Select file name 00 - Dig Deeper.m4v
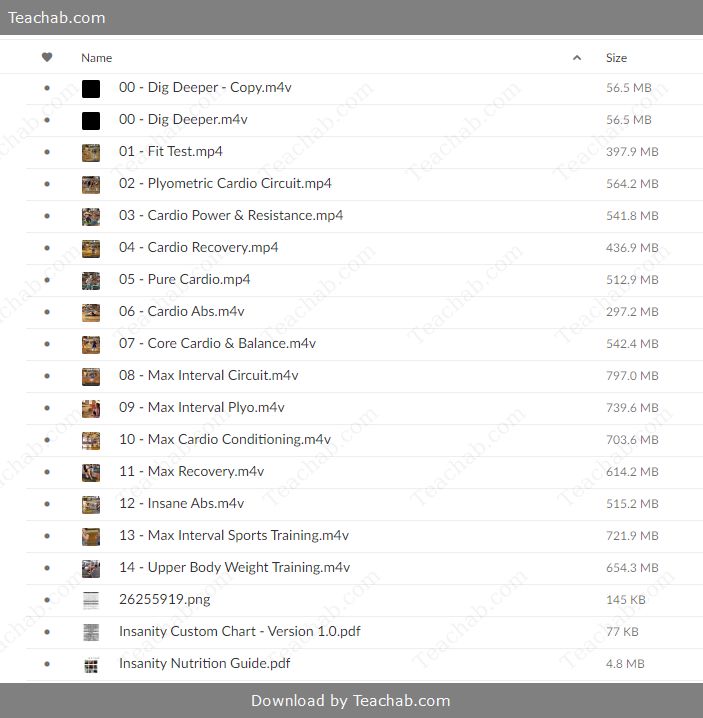 (183, 120)
